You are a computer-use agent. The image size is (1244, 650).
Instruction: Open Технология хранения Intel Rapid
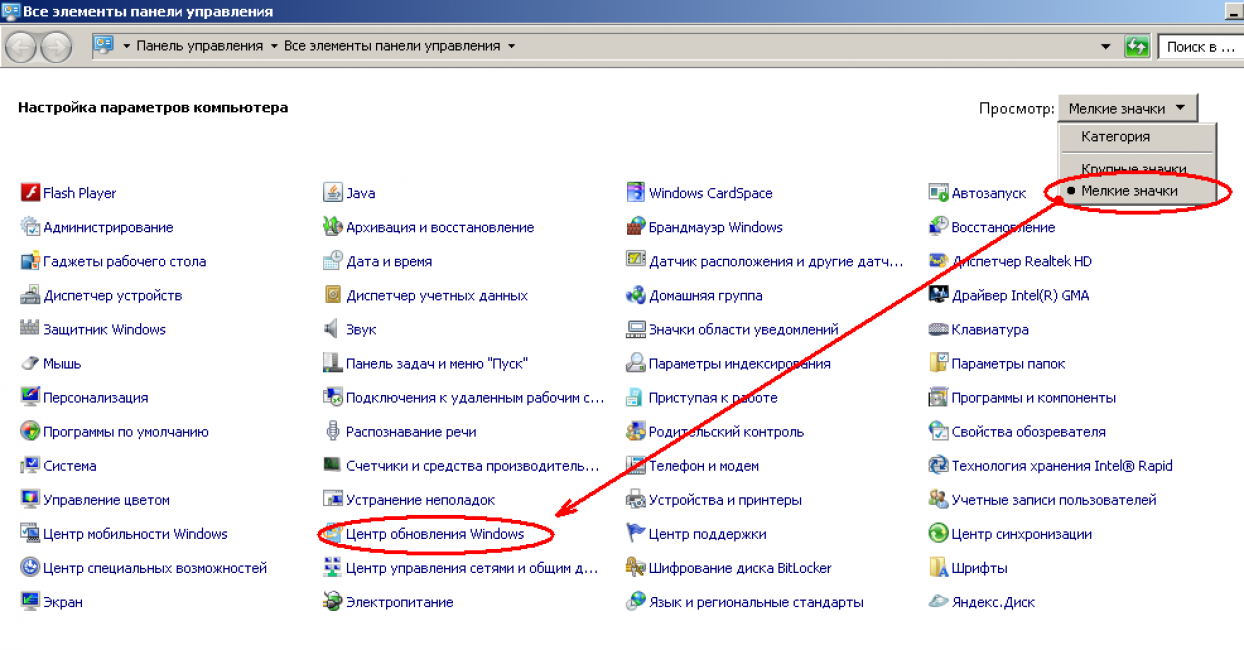click(x=1062, y=466)
